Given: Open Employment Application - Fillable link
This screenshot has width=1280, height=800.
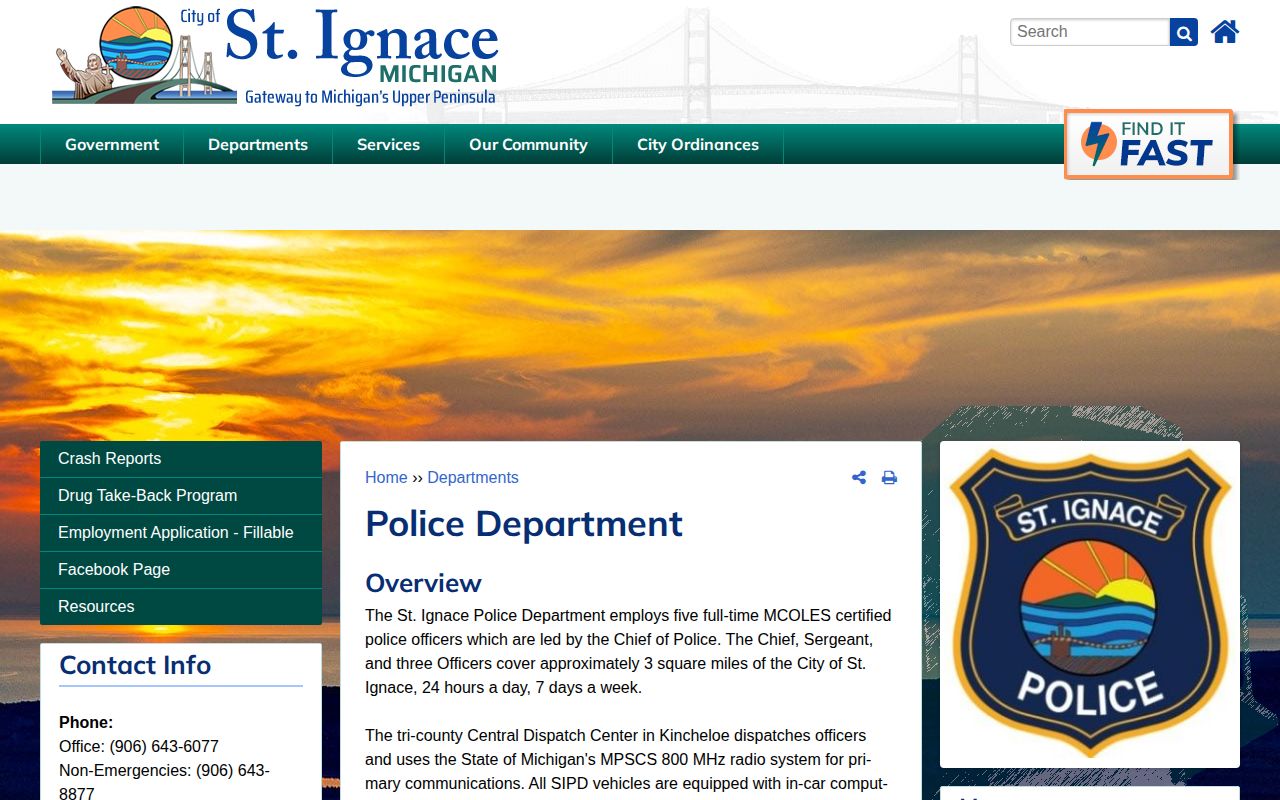Looking at the screenshot, I should tap(181, 533).
